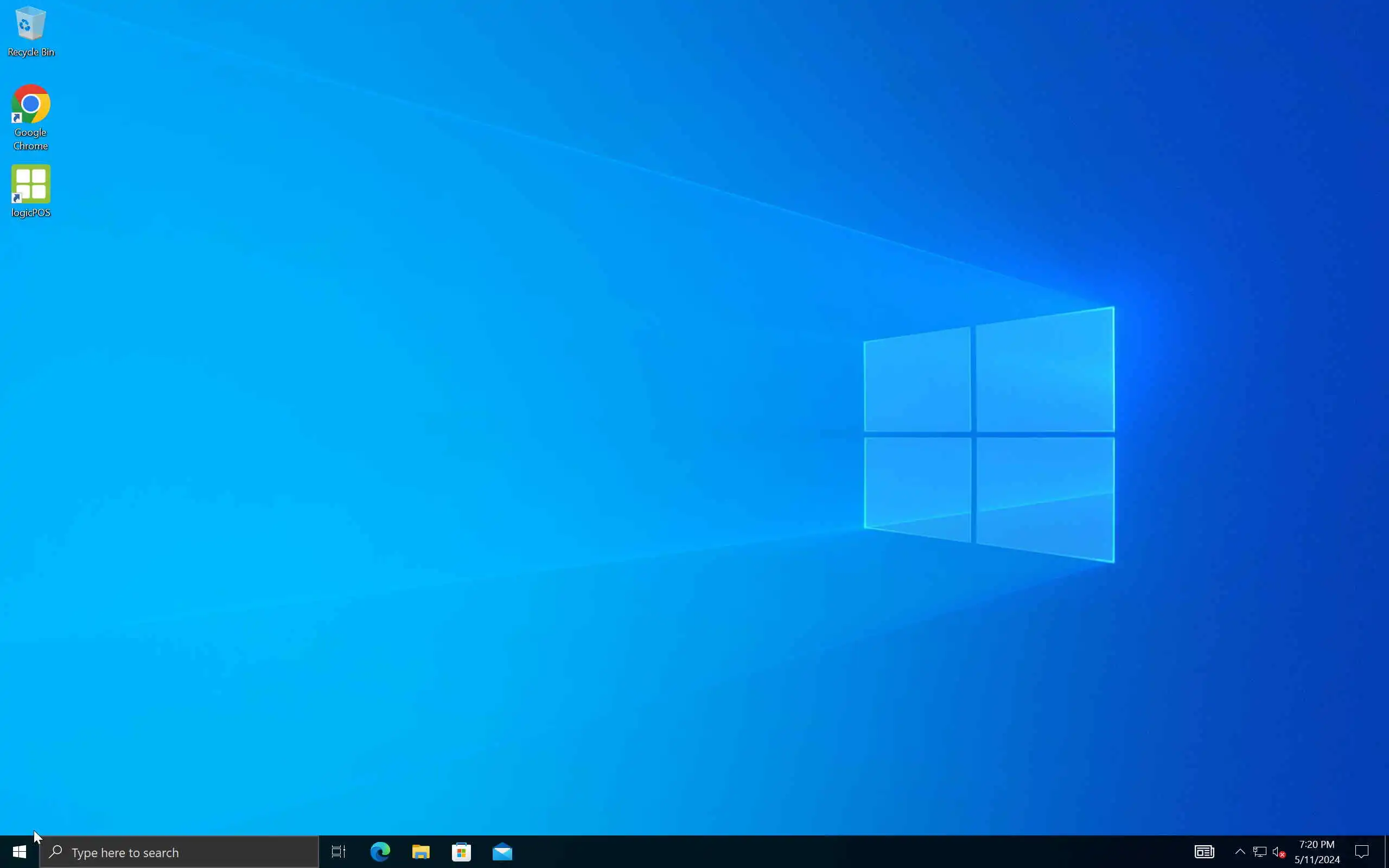
Task: Open News and interests widget
Action: pyautogui.click(x=1204, y=852)
